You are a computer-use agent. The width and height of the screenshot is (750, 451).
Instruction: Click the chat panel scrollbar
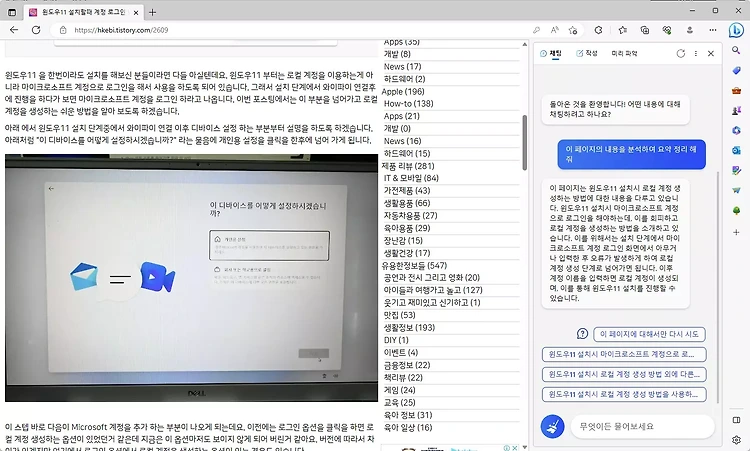pyautogui.click(x=718, y=287)
